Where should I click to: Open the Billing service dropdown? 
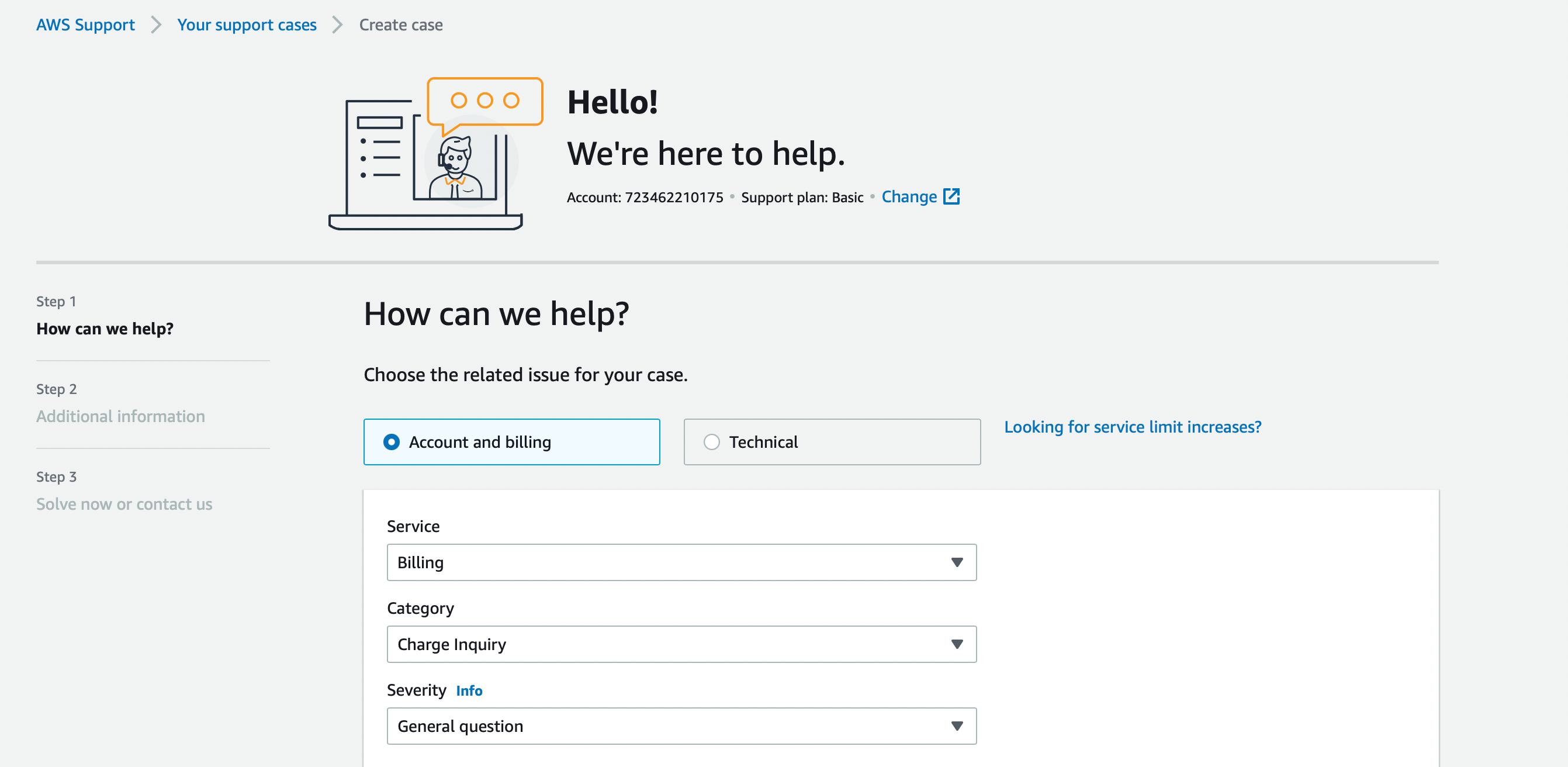[670, 562]
